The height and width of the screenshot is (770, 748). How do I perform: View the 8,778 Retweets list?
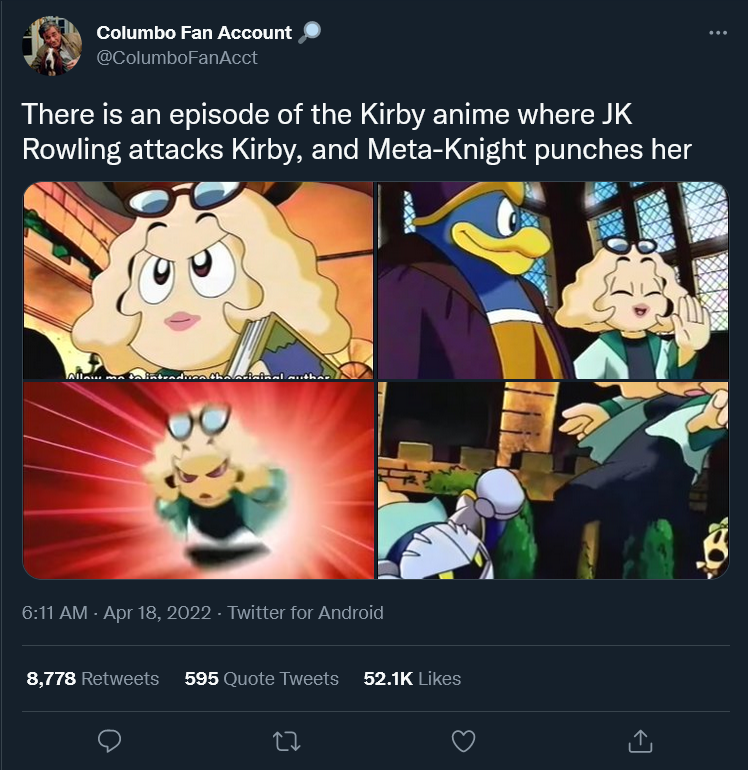click(x=93, y=678)
